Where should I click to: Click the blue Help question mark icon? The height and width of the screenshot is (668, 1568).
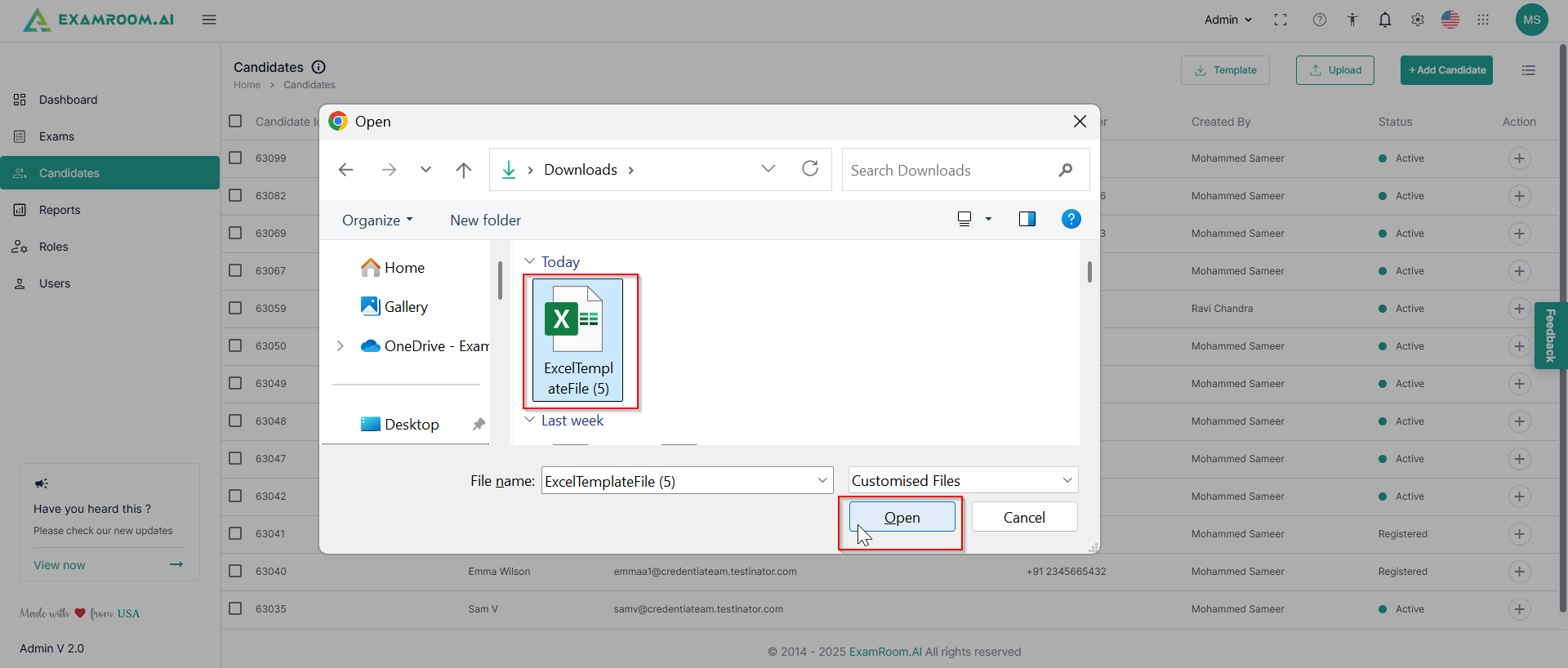coord(1071,219)
